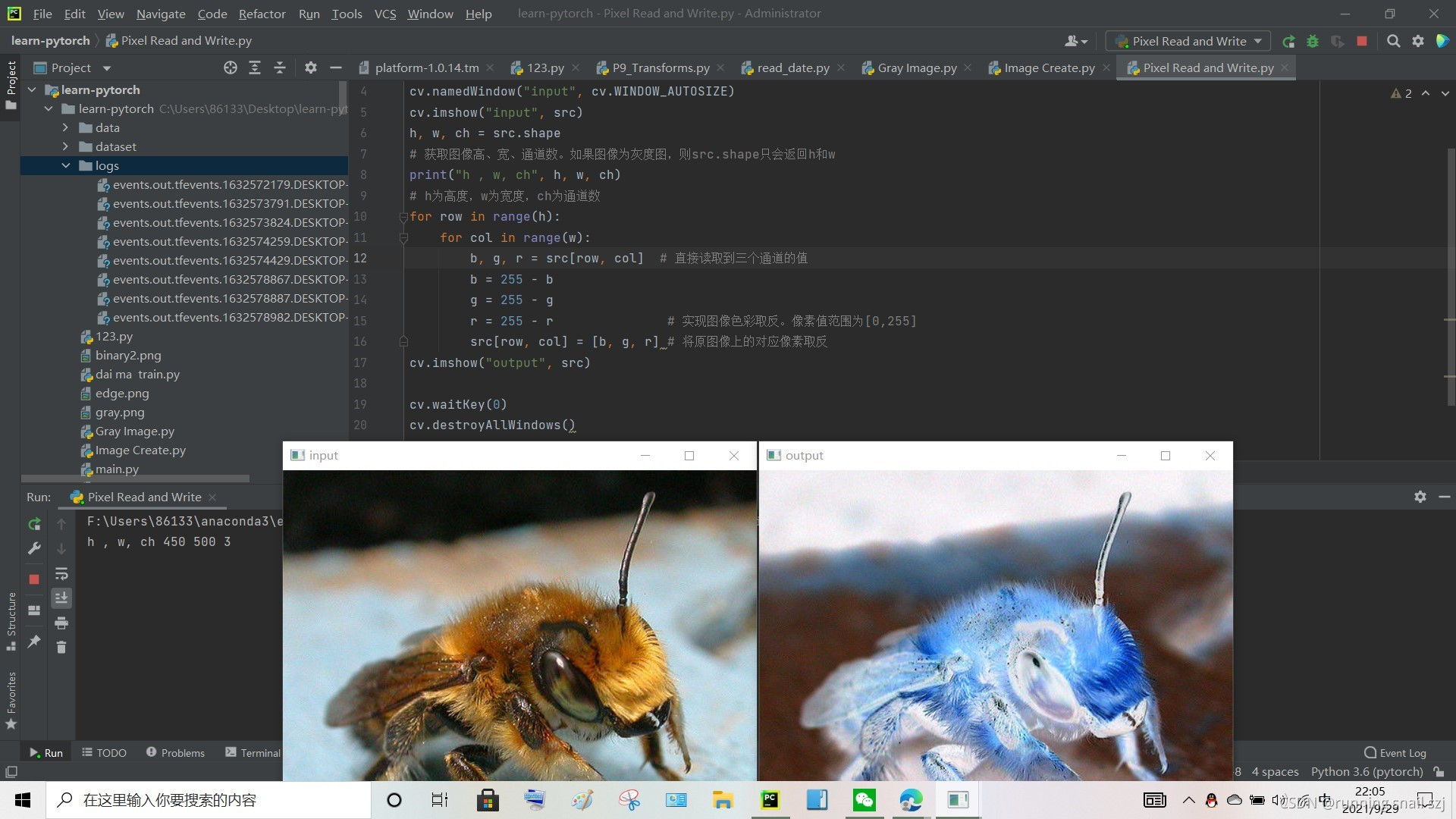Open WeChat from the taskbar
This screenshot has width=1456, height=819.
click(x=864, y=800)
